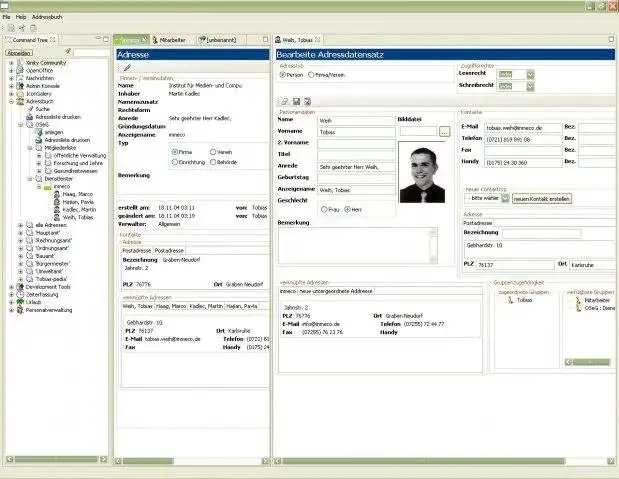Switch to the [unbenannt] tab
Viewport: 619px width, 479px height.
[x=218, y=40]
